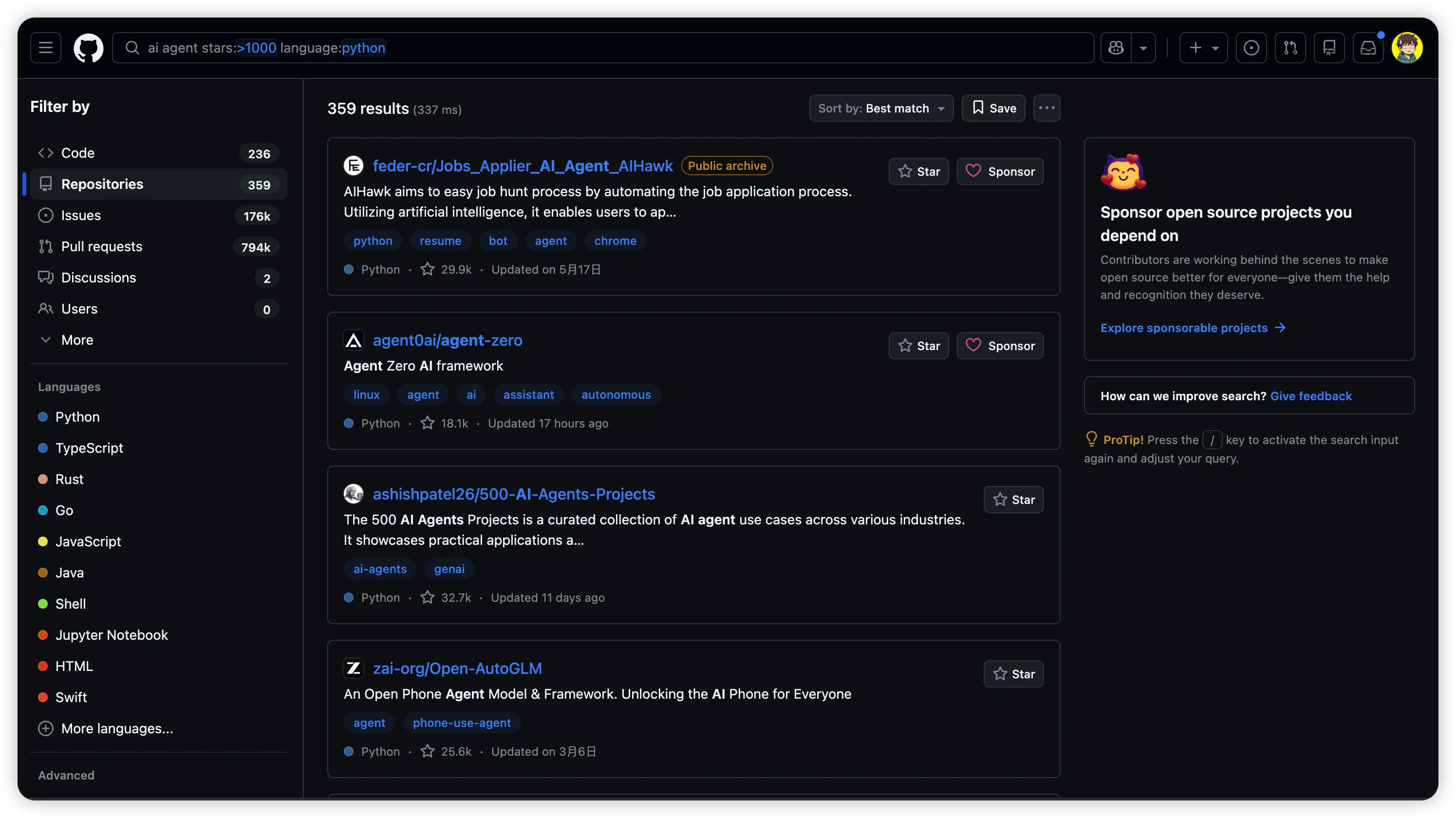Click the ashishpatel26 user avatar
Image resolution: width=1456 pixels, height=818 pixels.
pyautogui.click(x=353, y=494)
